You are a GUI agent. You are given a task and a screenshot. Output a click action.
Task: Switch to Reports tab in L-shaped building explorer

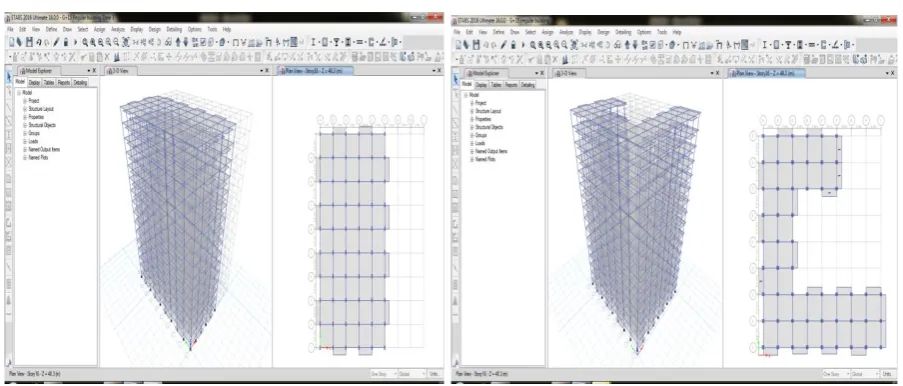click(511, 85)
